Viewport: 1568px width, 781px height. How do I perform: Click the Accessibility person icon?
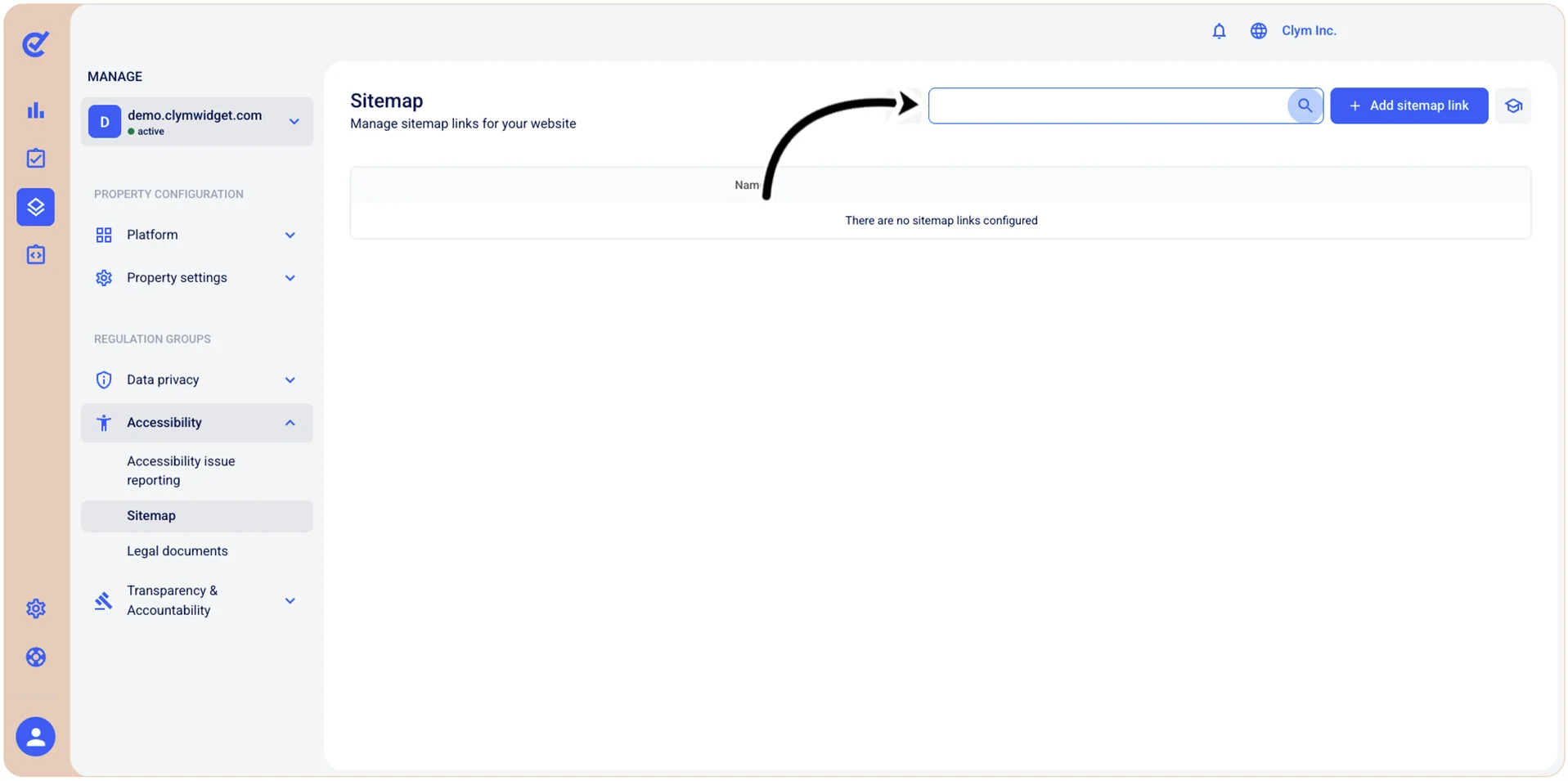click(104, 423)
